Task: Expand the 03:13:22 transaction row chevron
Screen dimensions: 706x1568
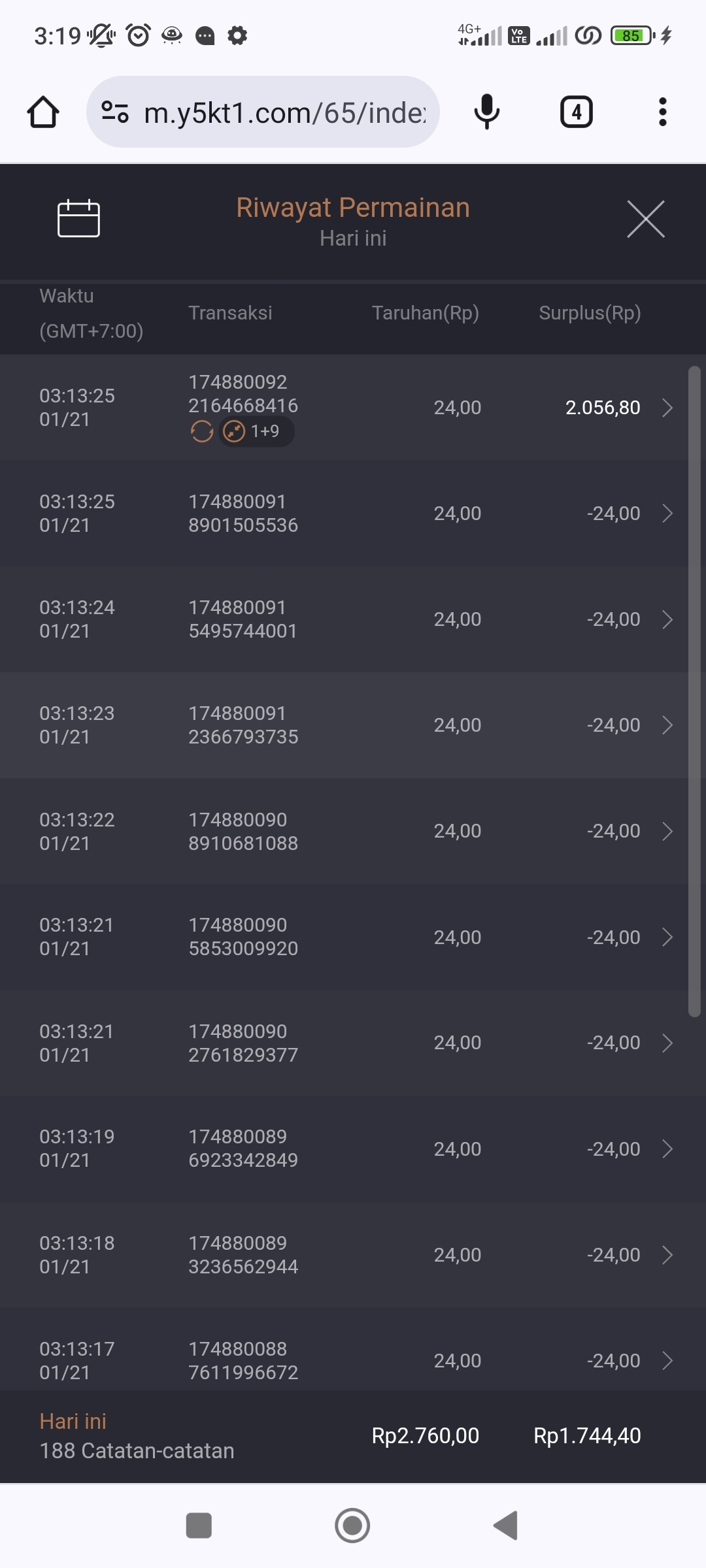Action: tap(667, 831)
